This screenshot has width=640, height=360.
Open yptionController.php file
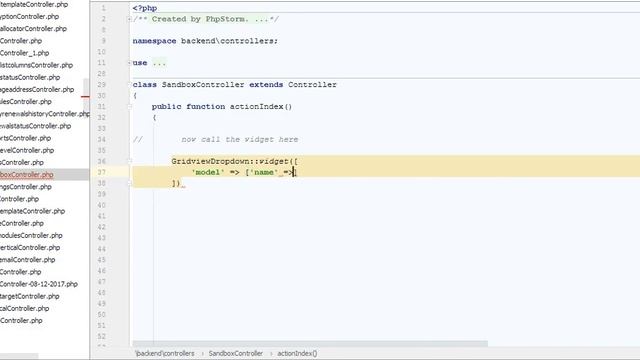(x=29, y=17)
